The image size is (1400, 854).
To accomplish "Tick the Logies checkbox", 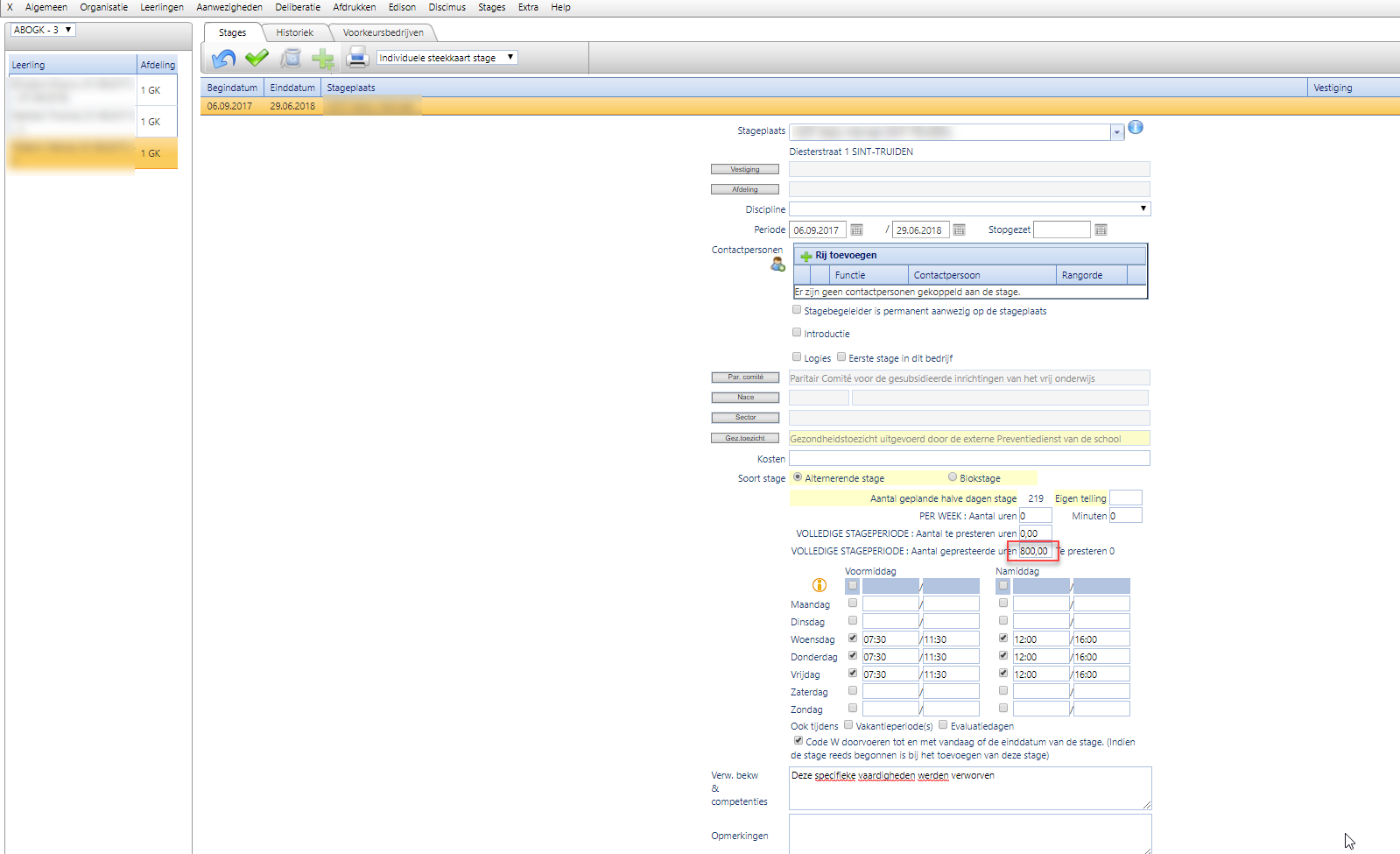I will (797, 357).
